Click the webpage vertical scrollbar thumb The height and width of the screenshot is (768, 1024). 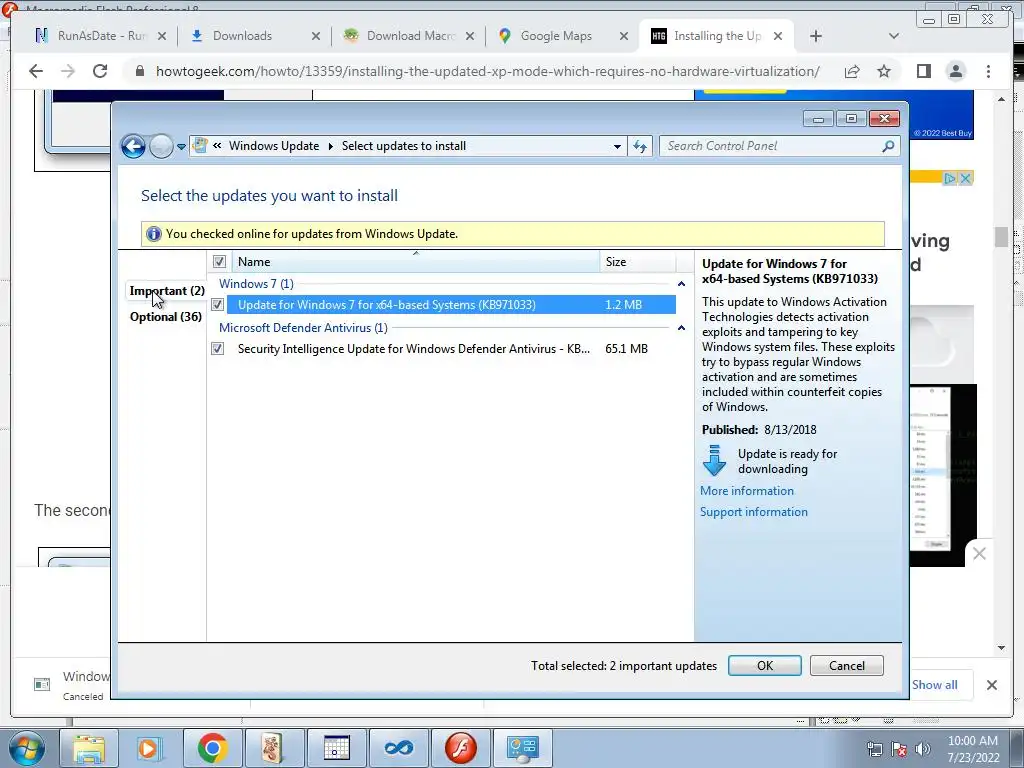coord(1001,237)
